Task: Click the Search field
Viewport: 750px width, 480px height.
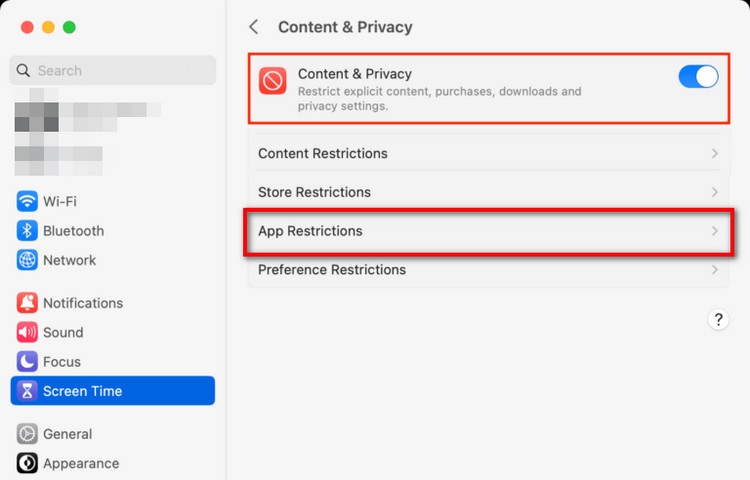Action: [x=113, y=70]
